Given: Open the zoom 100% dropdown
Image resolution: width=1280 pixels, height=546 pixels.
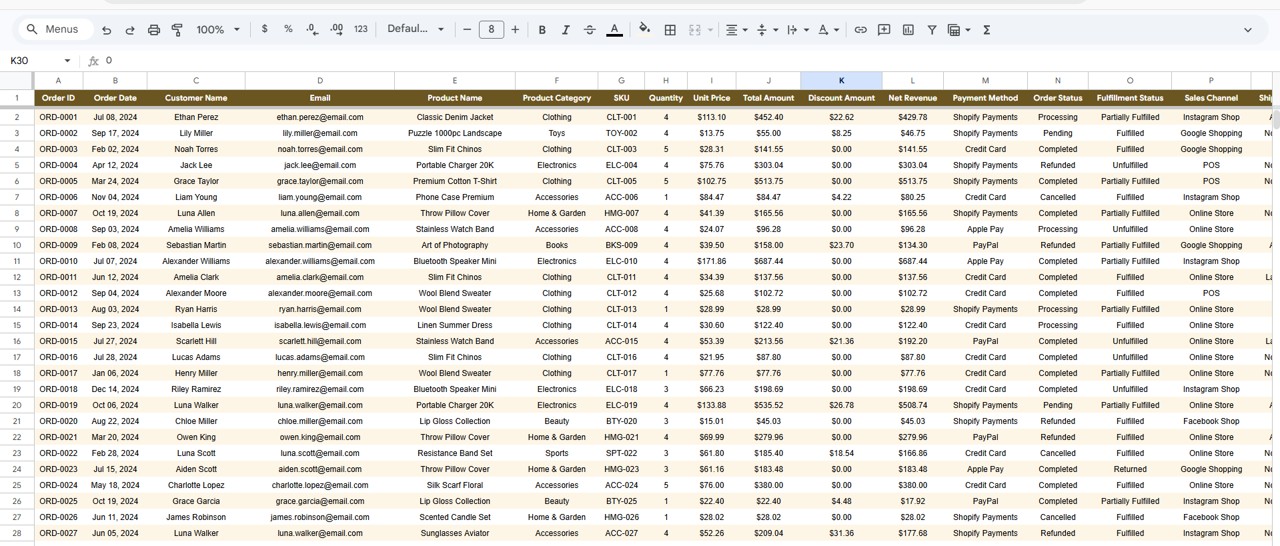Looking at the screenshot, I should tap(218, 30).
